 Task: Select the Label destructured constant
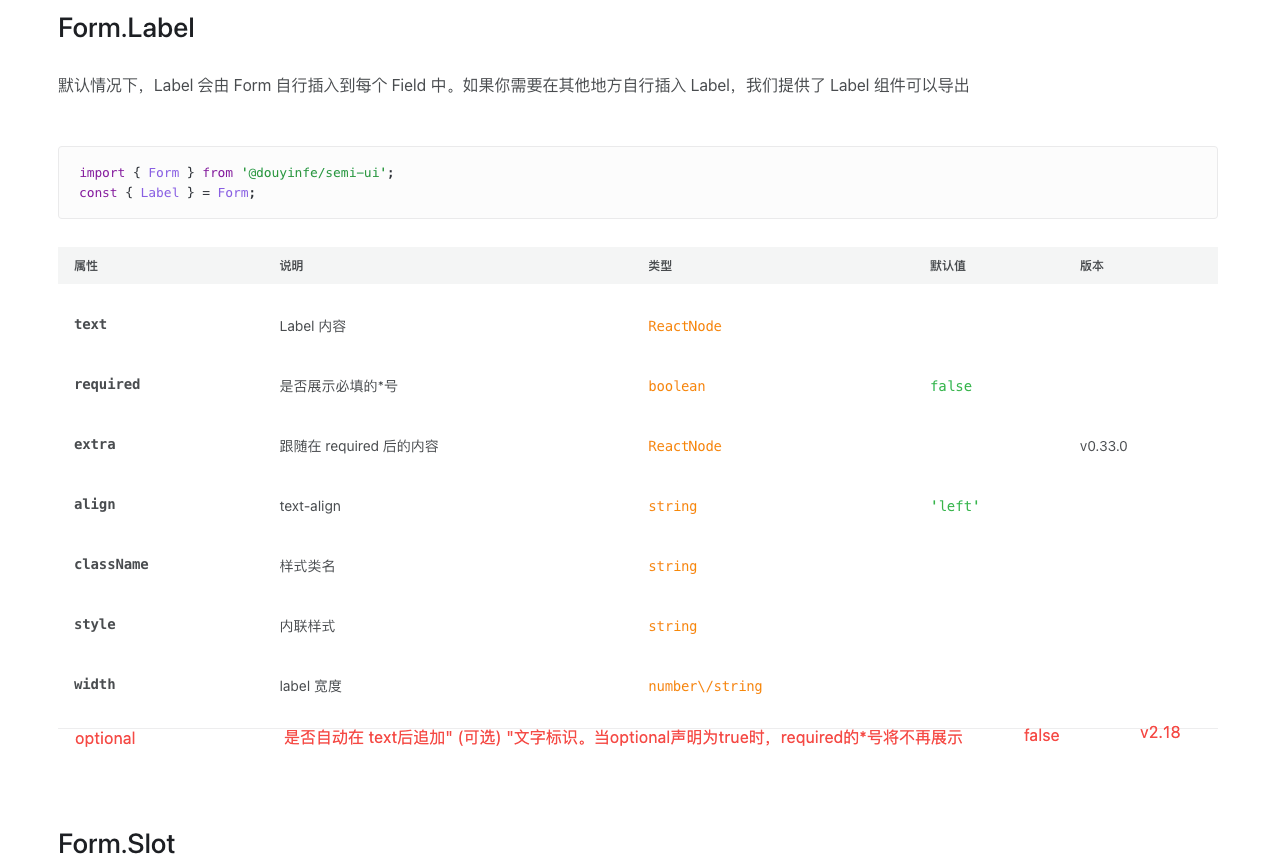click(159, 192)
